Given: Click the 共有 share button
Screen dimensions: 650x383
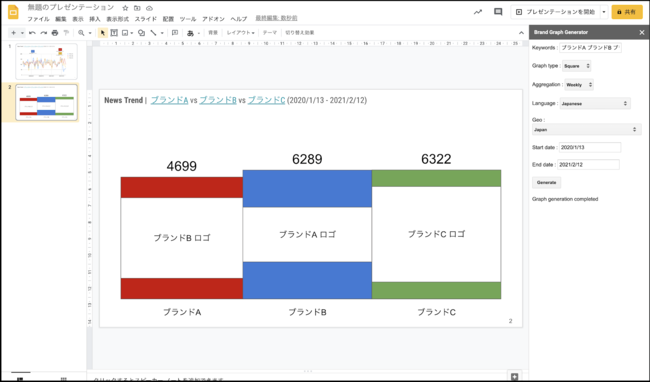Looking at the screenshot, I should click(x=627, y=12).
